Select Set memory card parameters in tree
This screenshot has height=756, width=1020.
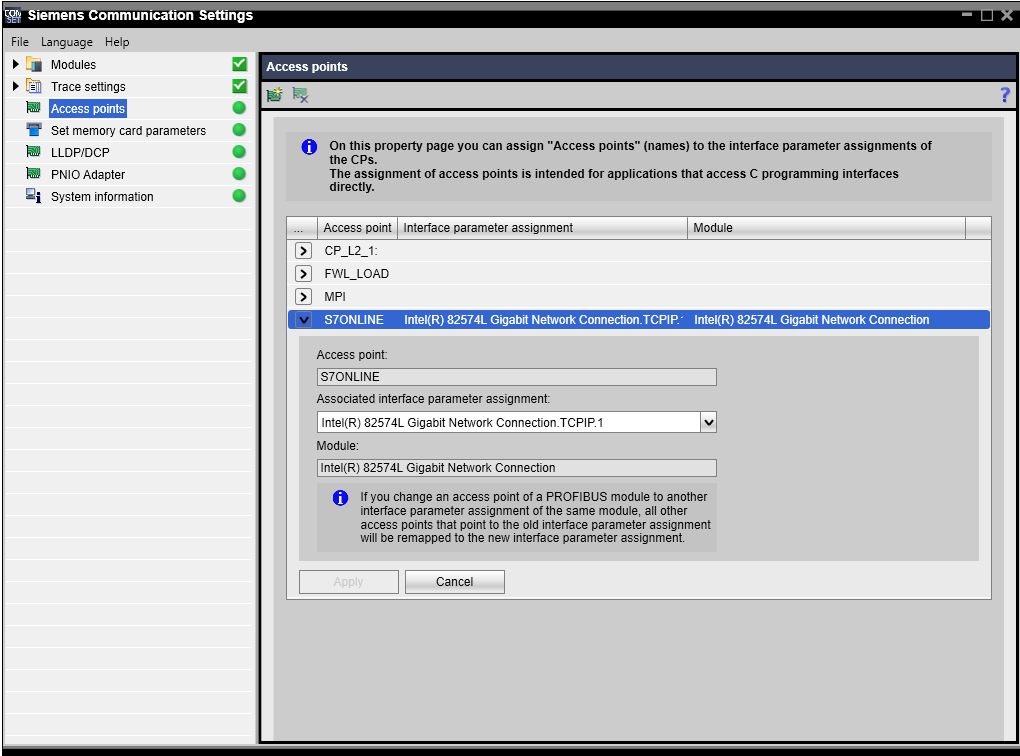(x=128, y=131)
